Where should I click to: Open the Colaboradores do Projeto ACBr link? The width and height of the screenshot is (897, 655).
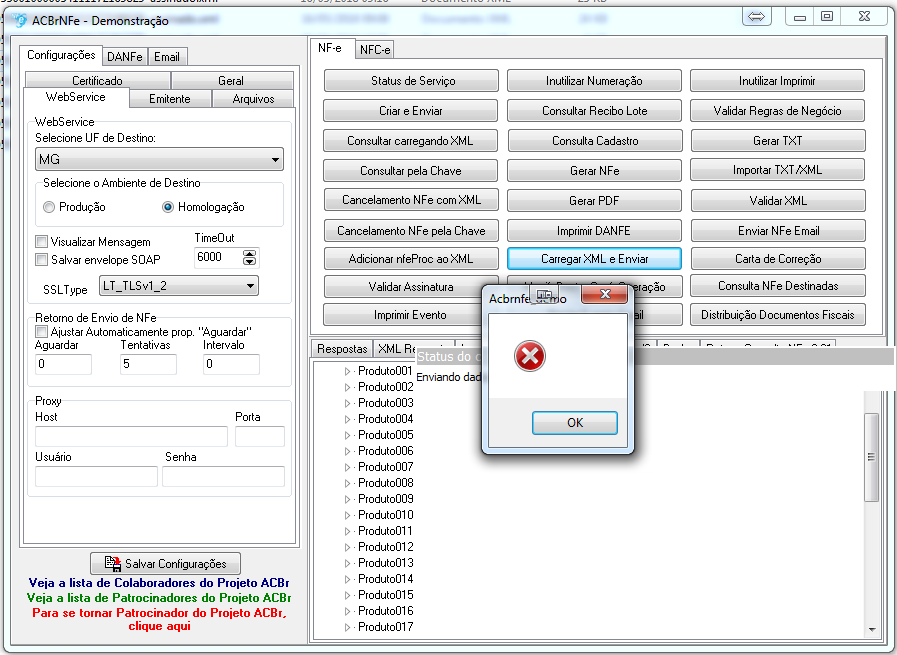(x=159, y=583)
